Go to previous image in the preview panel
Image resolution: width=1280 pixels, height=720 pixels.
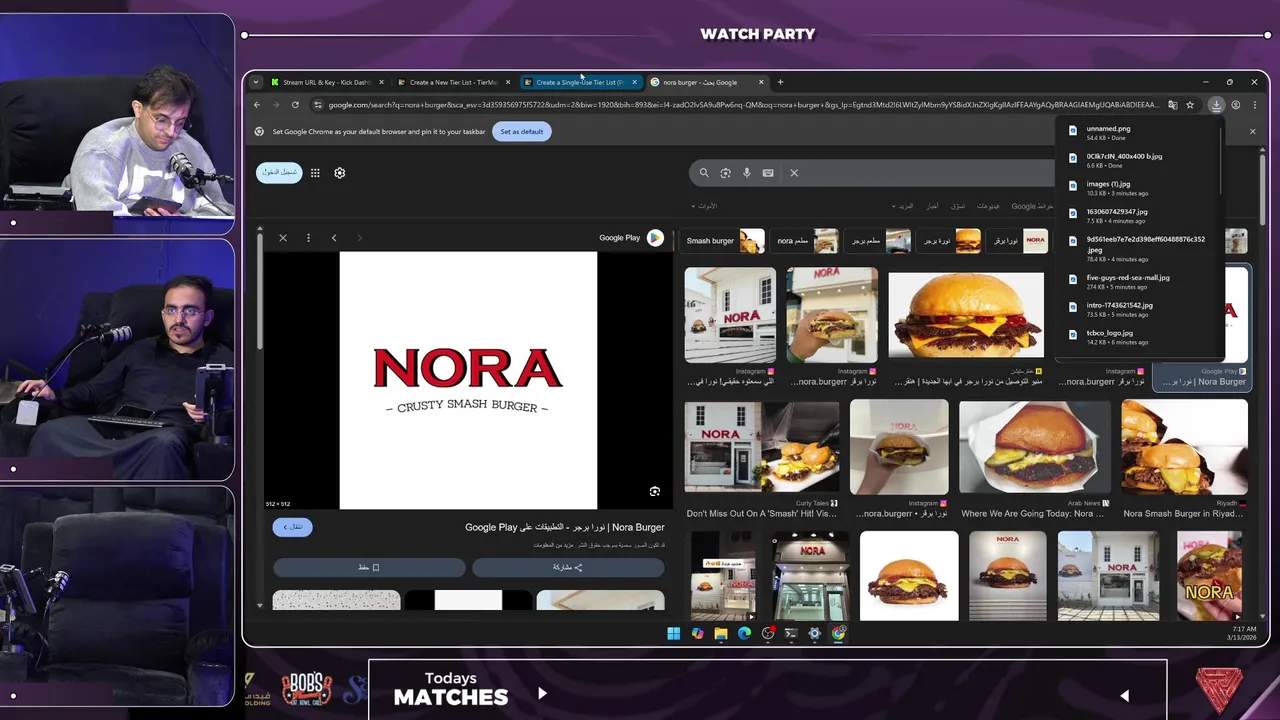tap(334, 238)
